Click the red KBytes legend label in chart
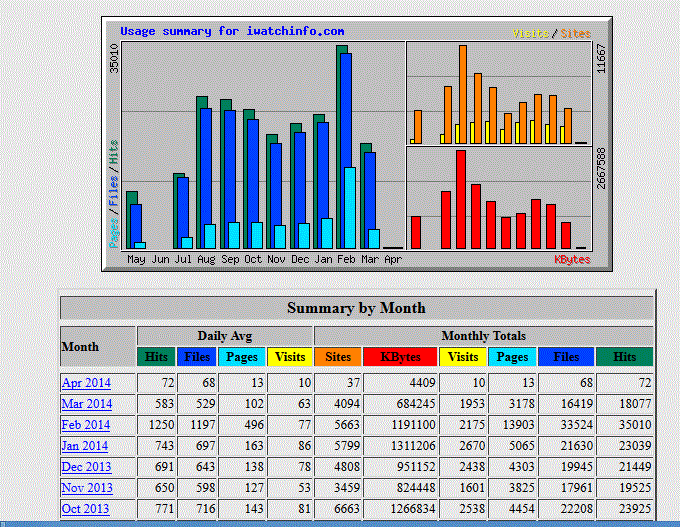The height and width of the screenshot is (527, 680). click(x=572, y=259)
